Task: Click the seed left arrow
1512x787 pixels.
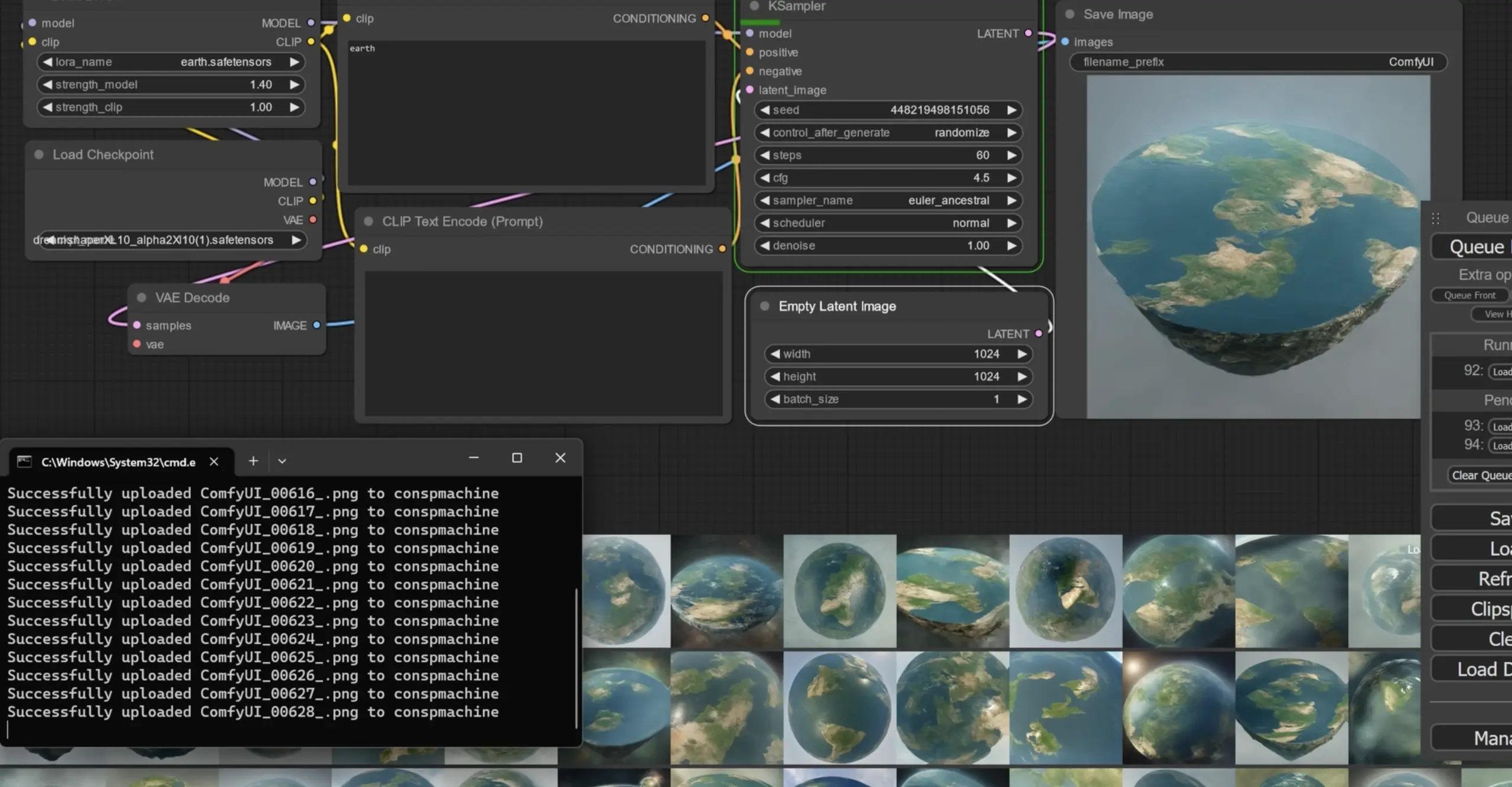Action: tap(765, 110)
